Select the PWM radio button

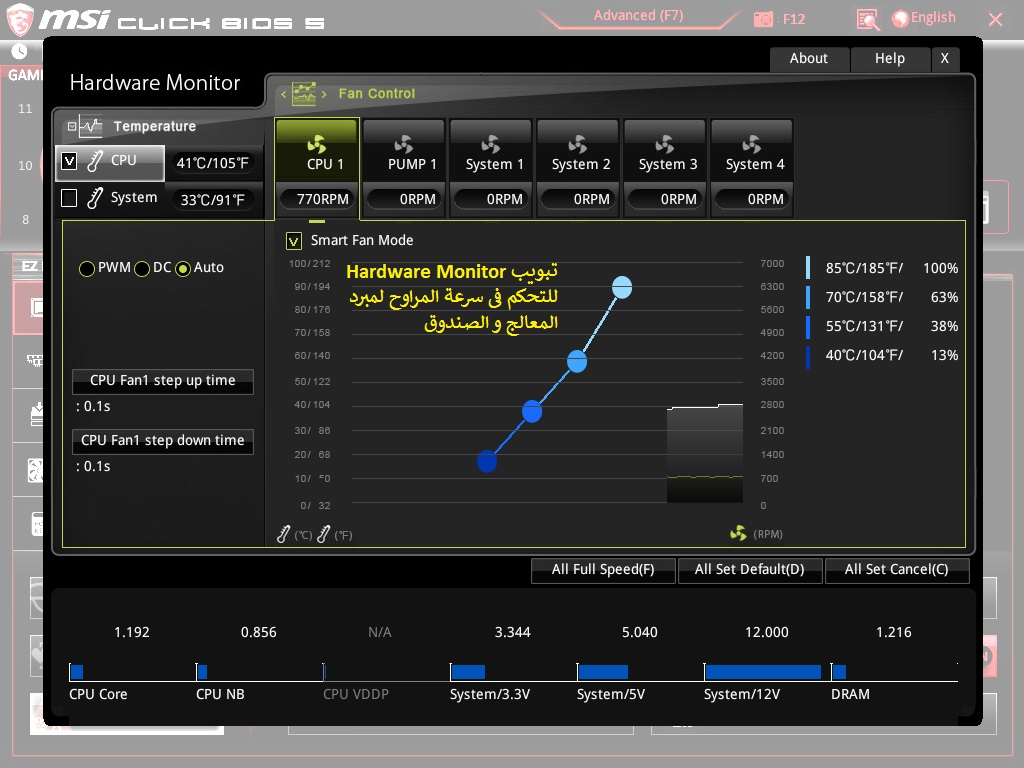86,268
